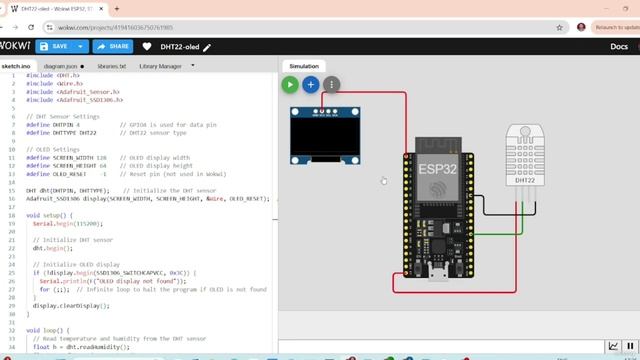Switch to the sketch.ino tab
640x360 pixels.
point(16,66)
